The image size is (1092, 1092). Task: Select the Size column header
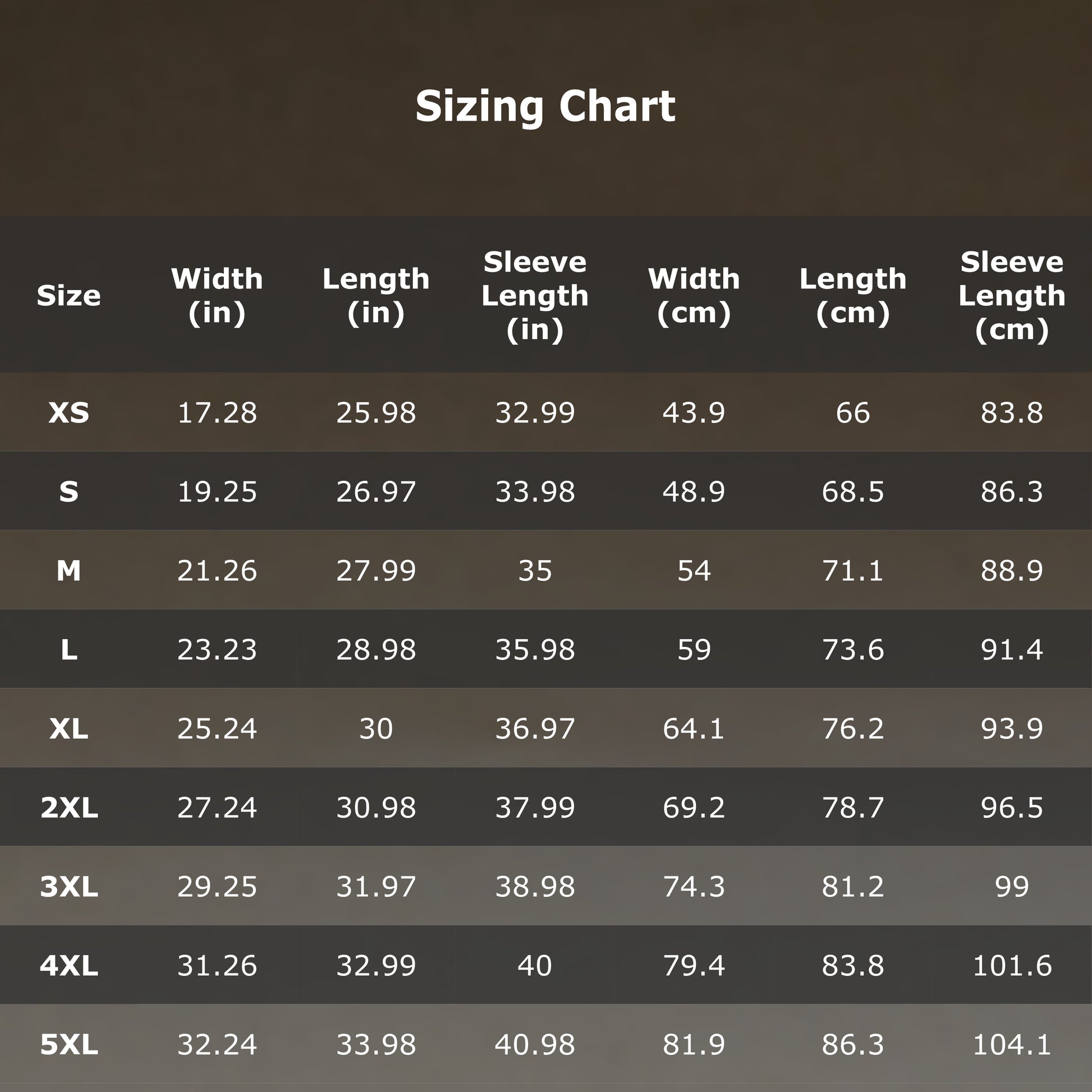click(68, 296)
